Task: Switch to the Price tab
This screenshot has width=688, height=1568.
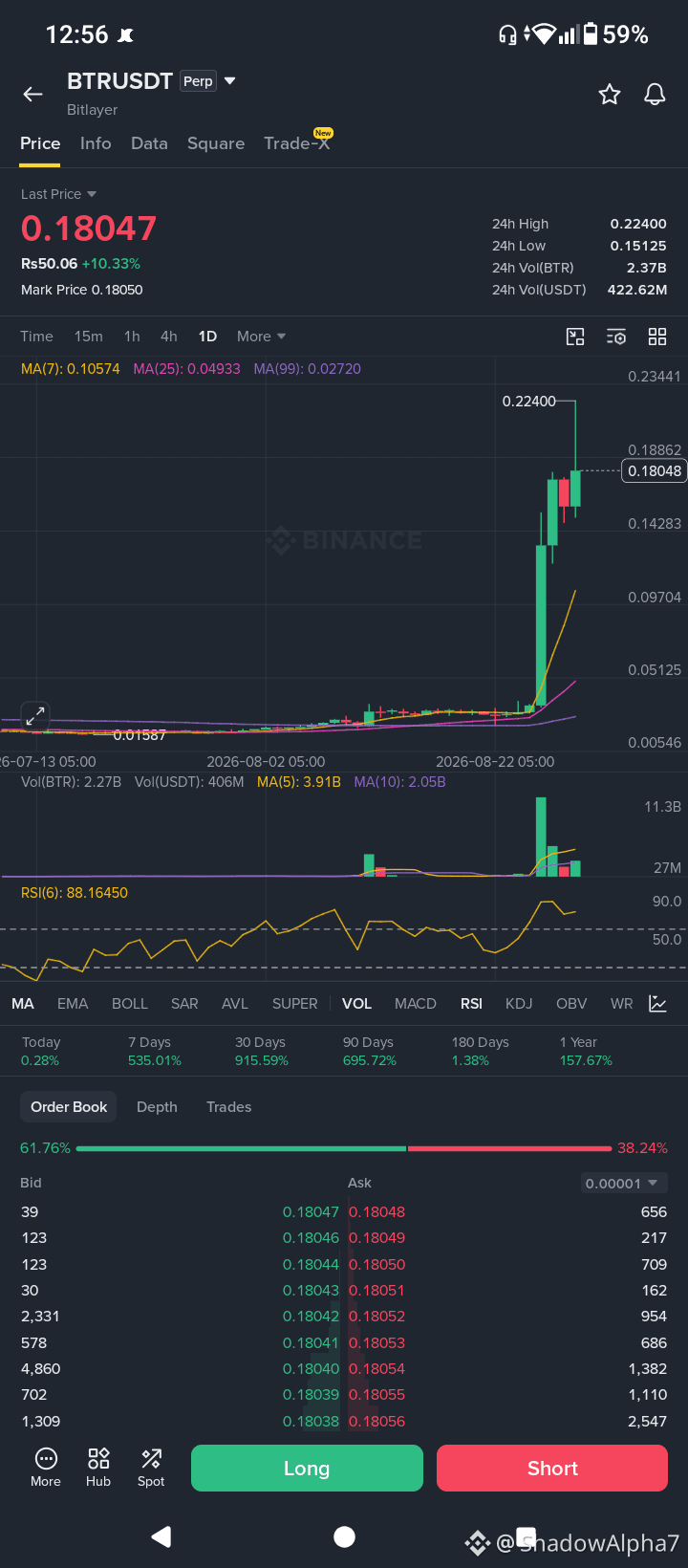Action: pyautogui.click(x=40, y=143)
